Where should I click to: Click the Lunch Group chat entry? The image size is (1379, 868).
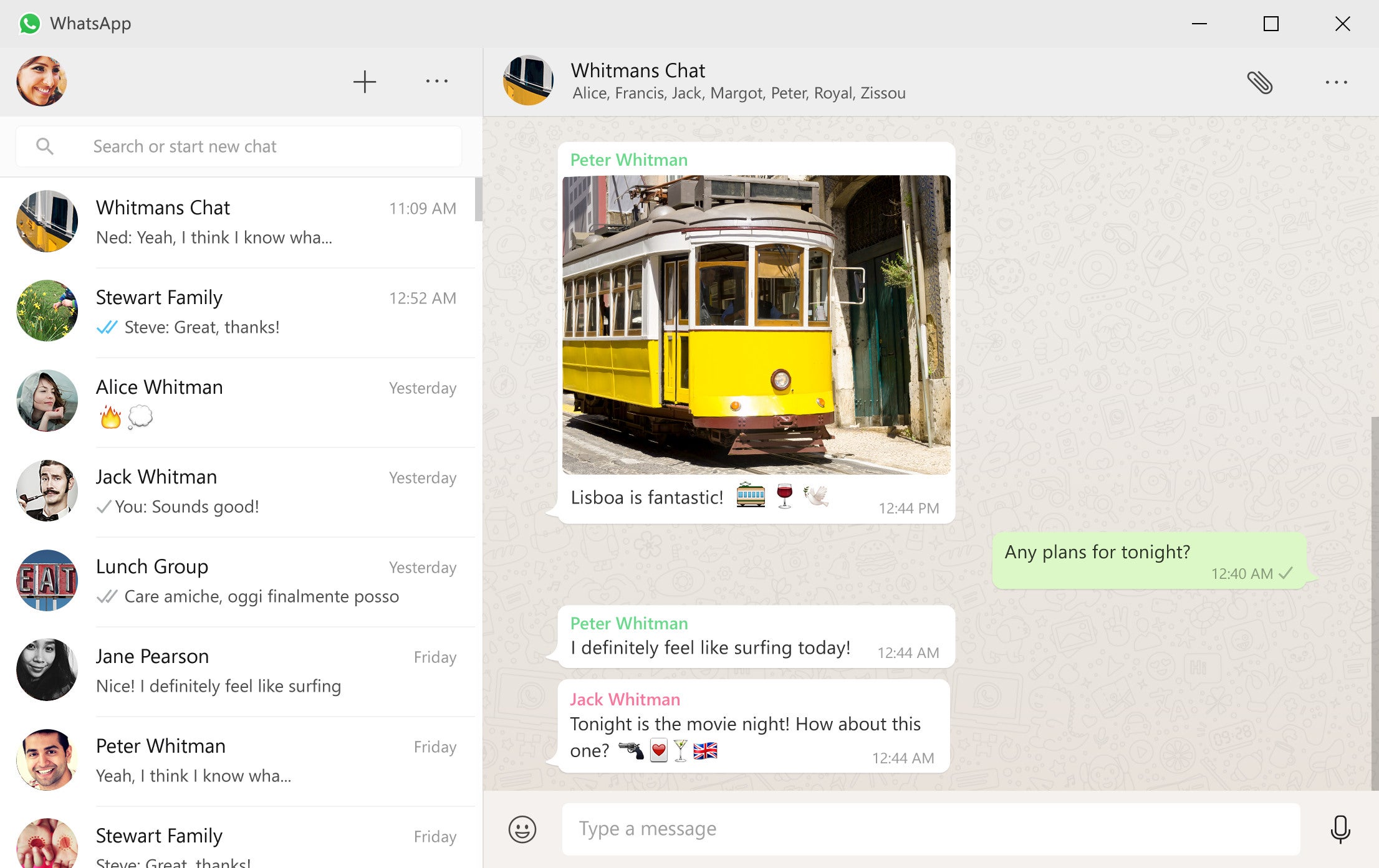coord(240,580)
